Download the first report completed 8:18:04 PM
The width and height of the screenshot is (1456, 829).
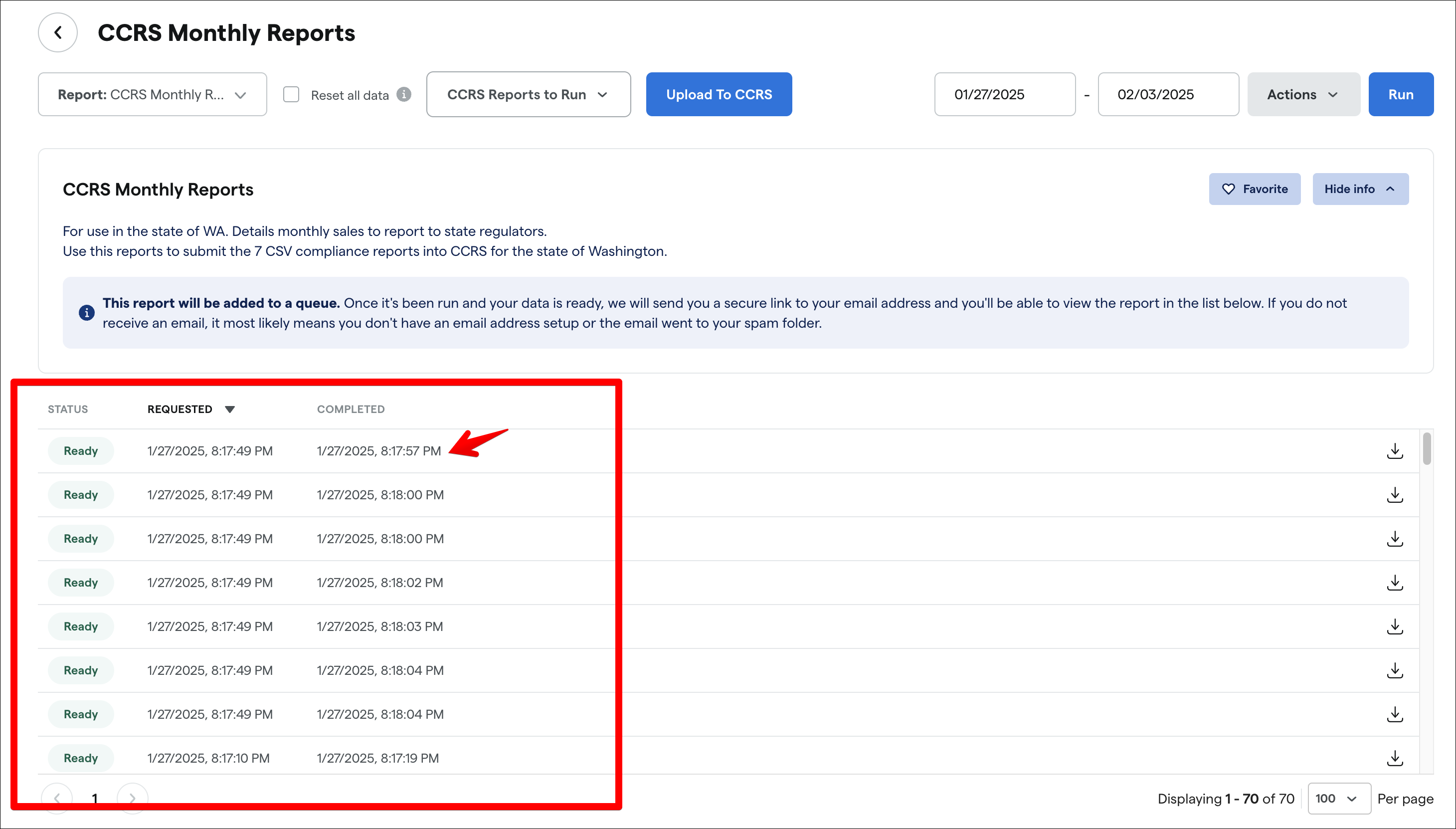click(1395, 670)
